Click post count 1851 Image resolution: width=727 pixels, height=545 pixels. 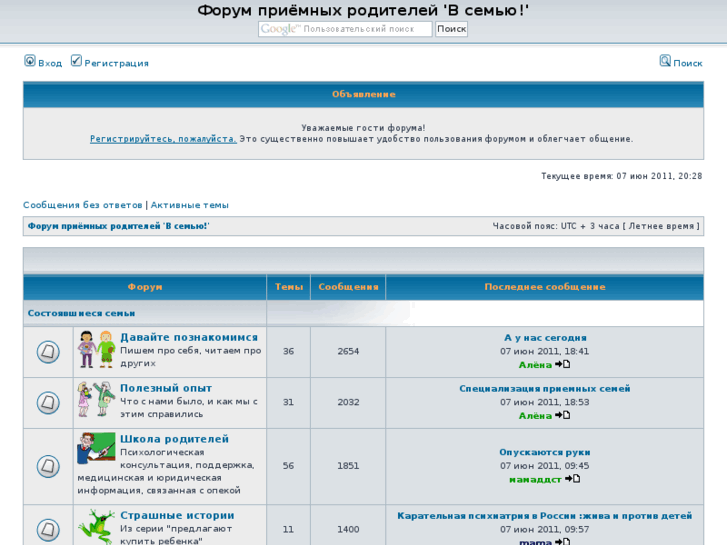[348, 466]
